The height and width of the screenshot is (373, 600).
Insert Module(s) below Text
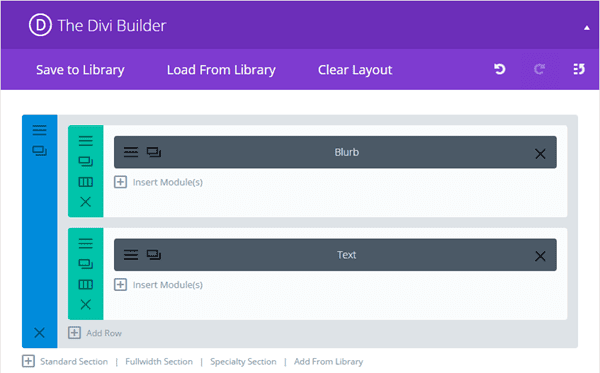click(158, 285)
